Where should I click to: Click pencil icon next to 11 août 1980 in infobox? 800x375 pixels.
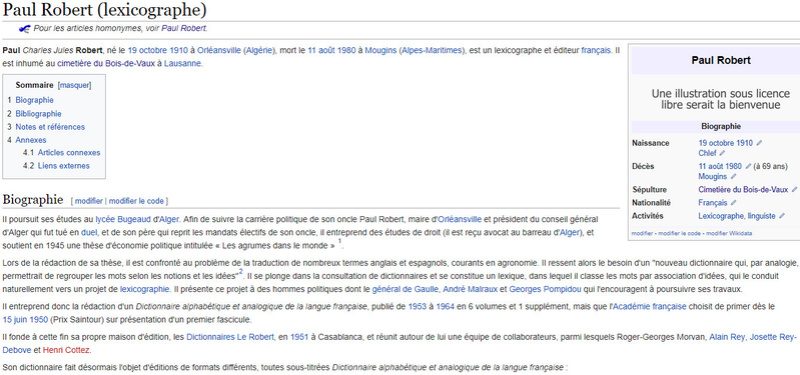(748, 166)
